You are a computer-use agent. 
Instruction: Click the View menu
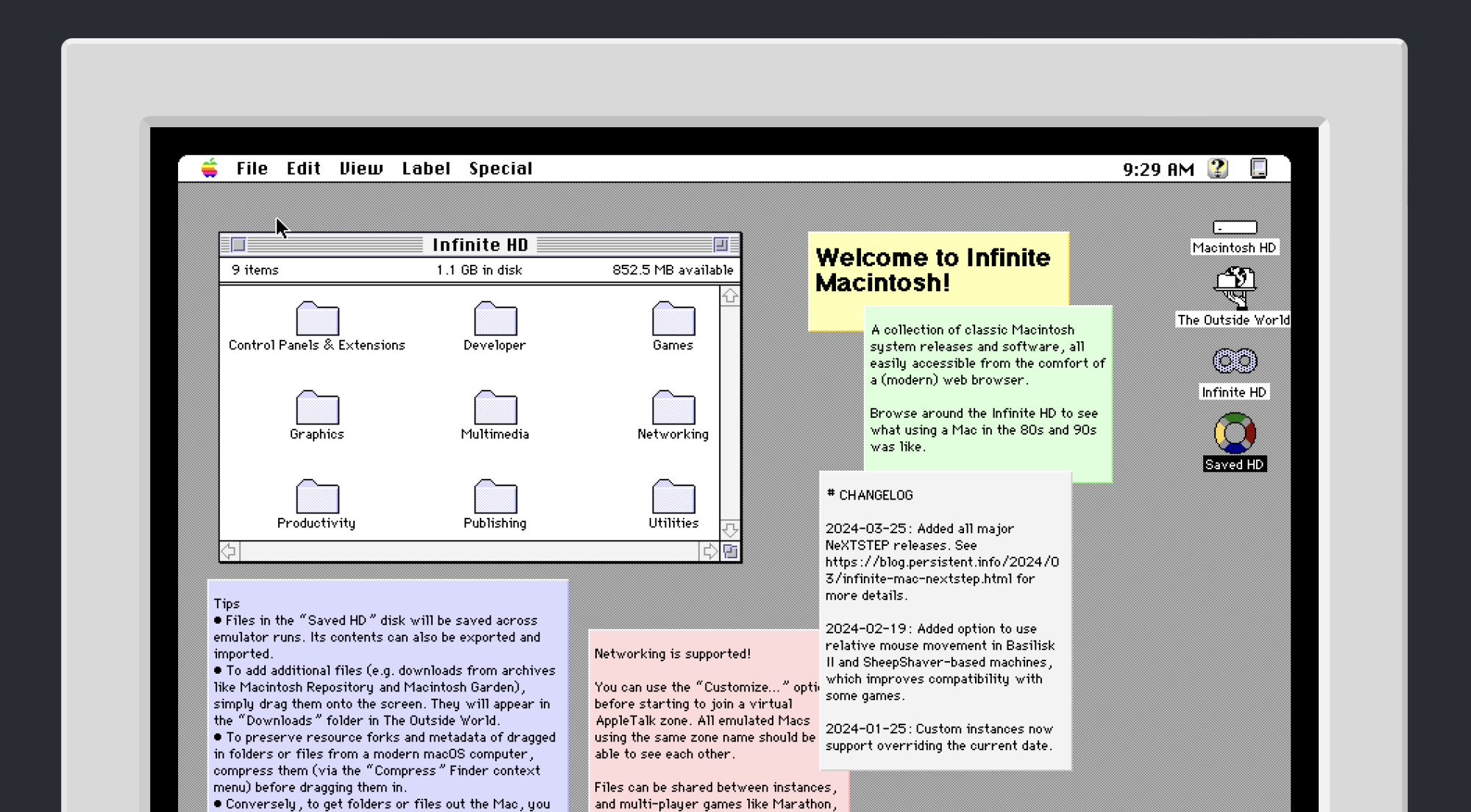361,168
